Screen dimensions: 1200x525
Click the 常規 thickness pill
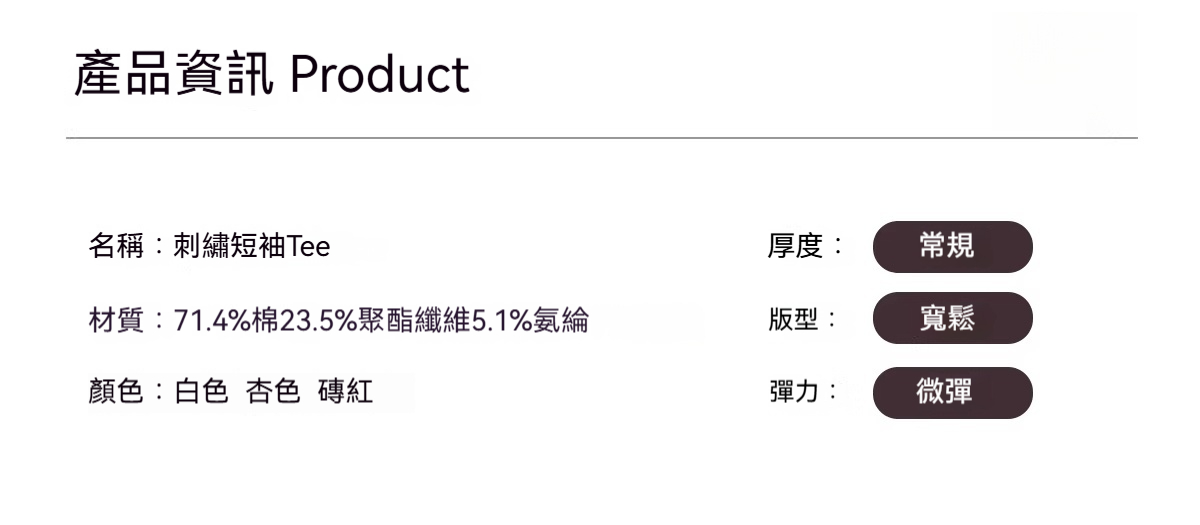coord(952,246)
